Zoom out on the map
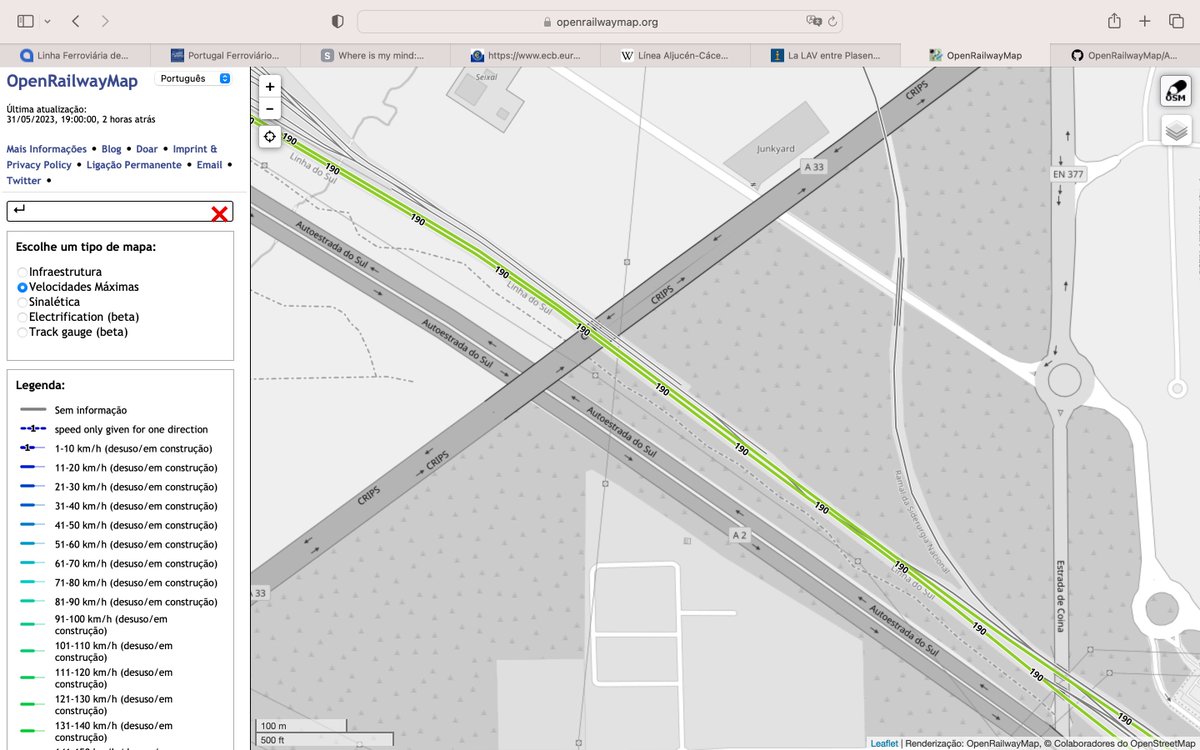1200x750 pixels. [270, 109]
